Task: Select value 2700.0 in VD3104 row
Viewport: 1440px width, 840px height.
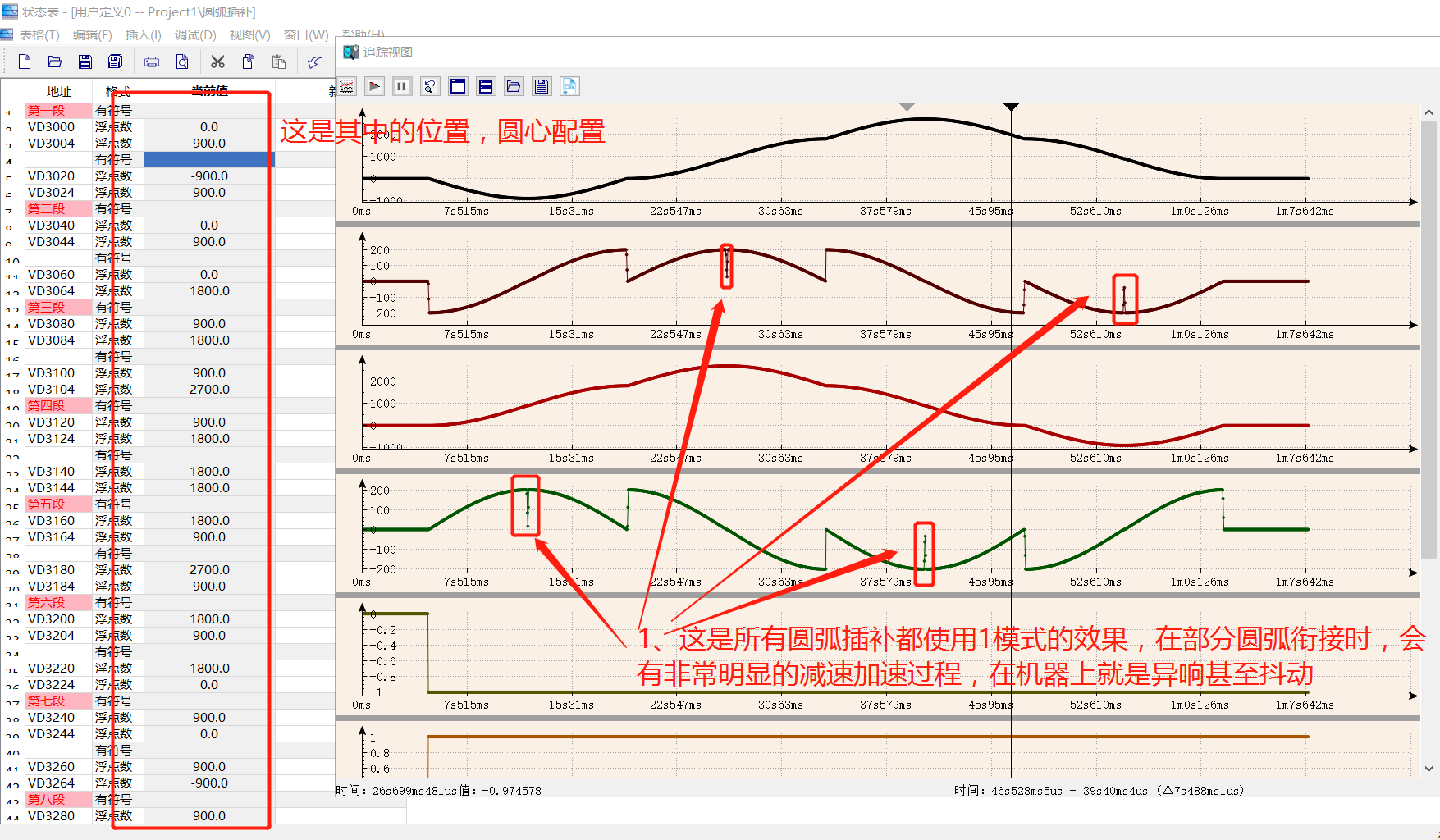Action: (209, 389)
